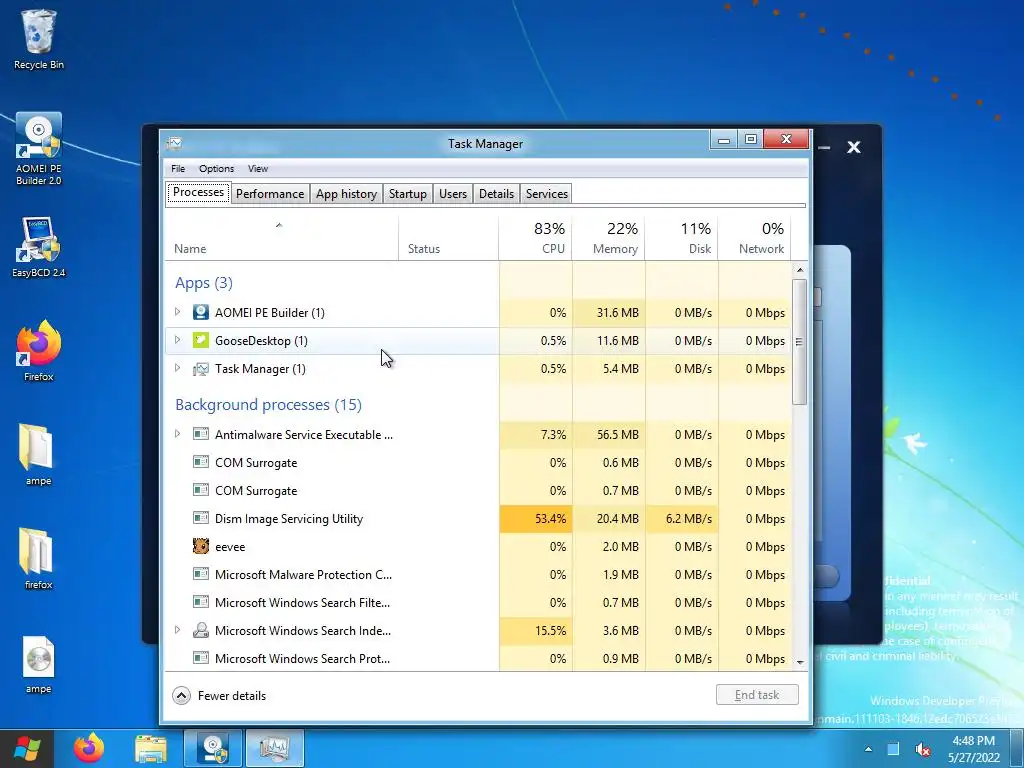1024x768 pixels.
Task: Sort by the Disk column header
Action: 682,239
